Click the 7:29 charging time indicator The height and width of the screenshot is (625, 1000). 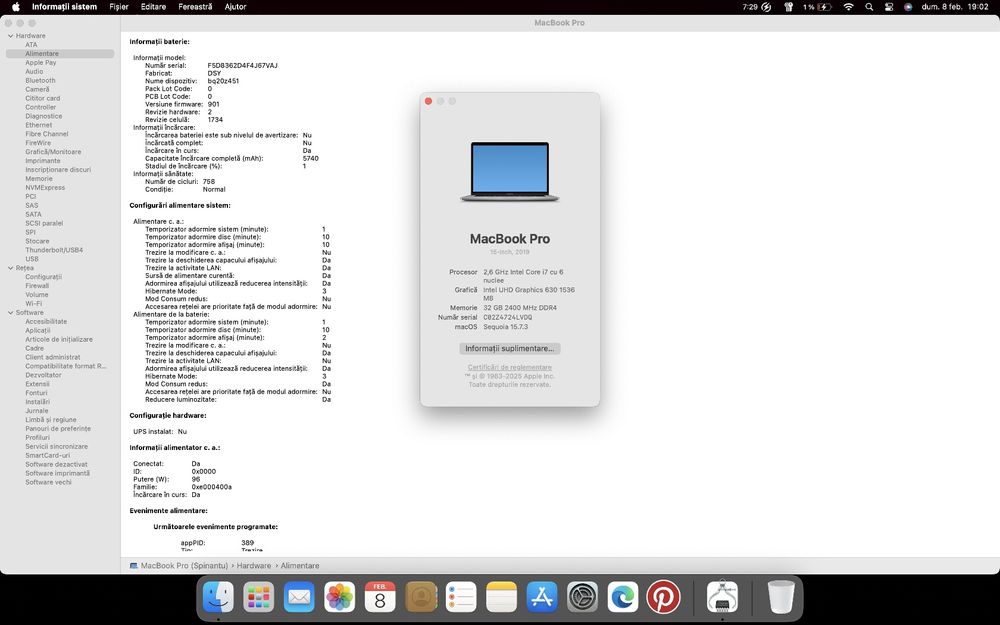(x=757, y=7)
